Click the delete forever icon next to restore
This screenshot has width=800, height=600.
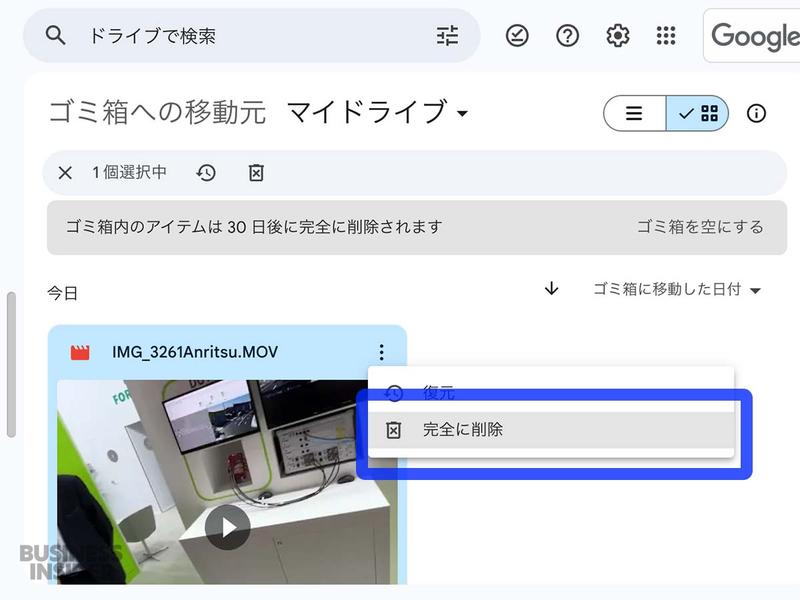point(254,172)
